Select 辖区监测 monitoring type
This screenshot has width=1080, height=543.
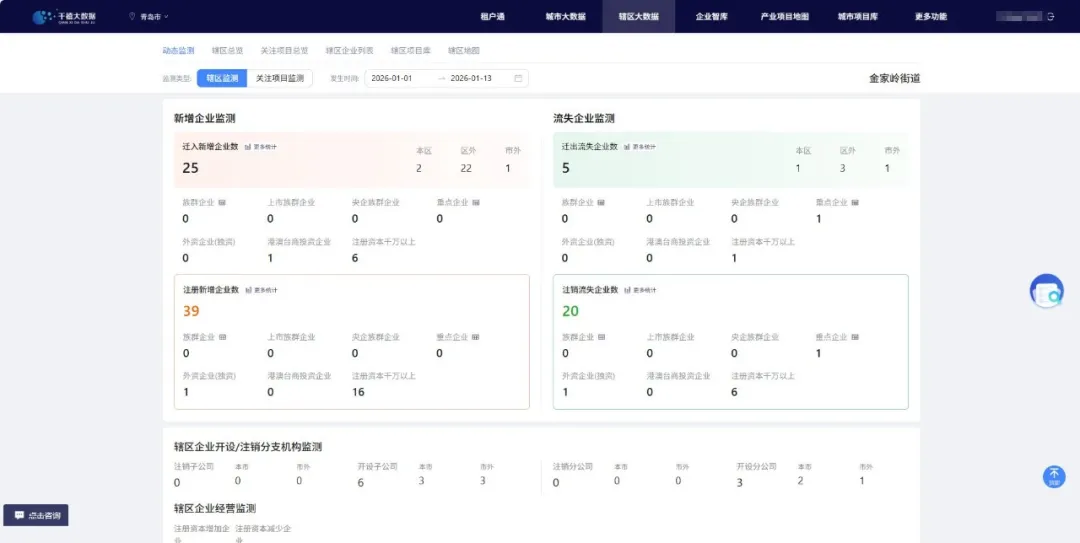(x=222, y=79)
